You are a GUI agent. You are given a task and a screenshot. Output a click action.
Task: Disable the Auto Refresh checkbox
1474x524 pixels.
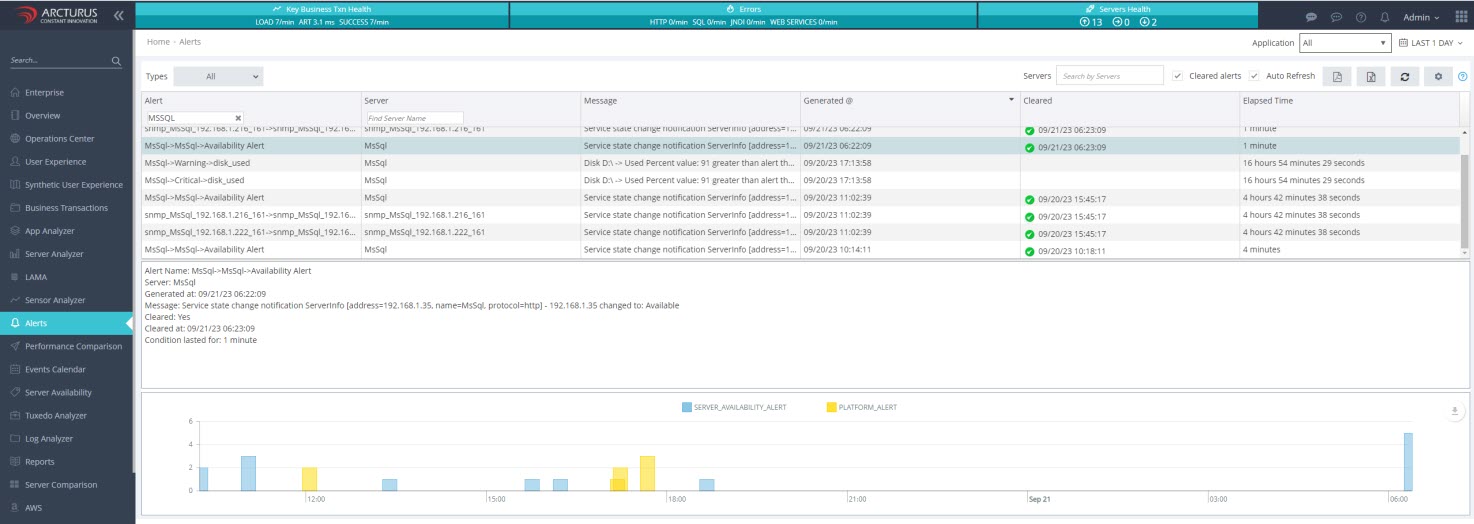click(x=1254, y=76)
